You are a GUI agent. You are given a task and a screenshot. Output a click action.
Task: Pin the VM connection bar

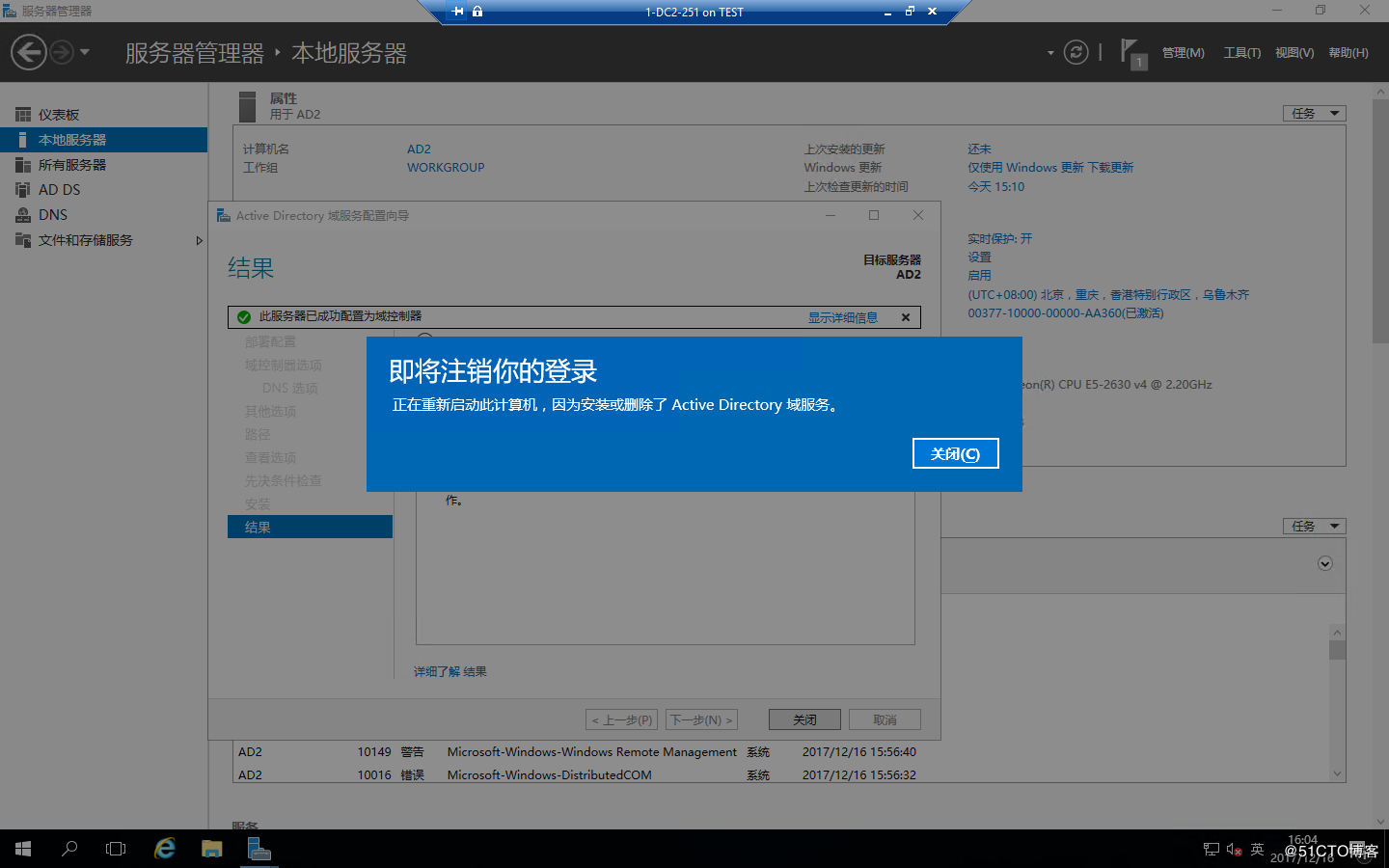(458, 12)
